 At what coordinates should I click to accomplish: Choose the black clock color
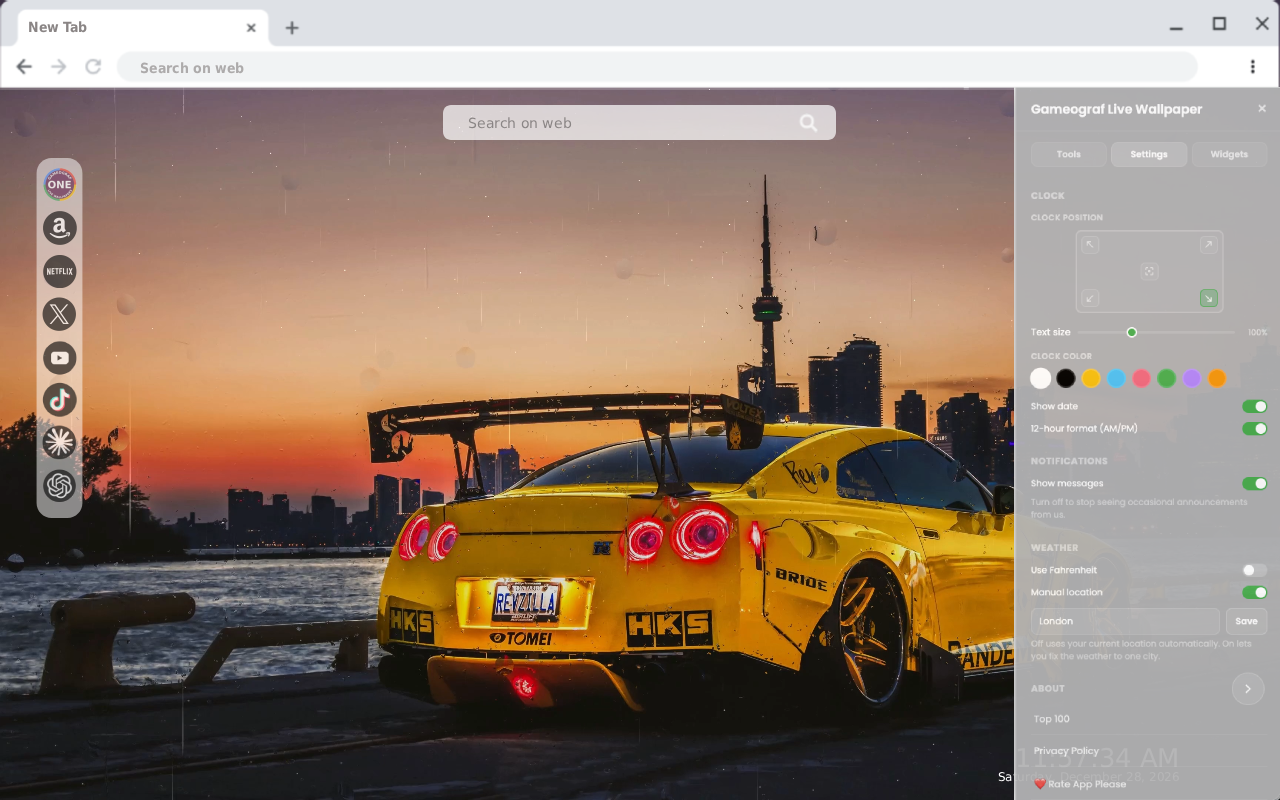point(1066,378)
